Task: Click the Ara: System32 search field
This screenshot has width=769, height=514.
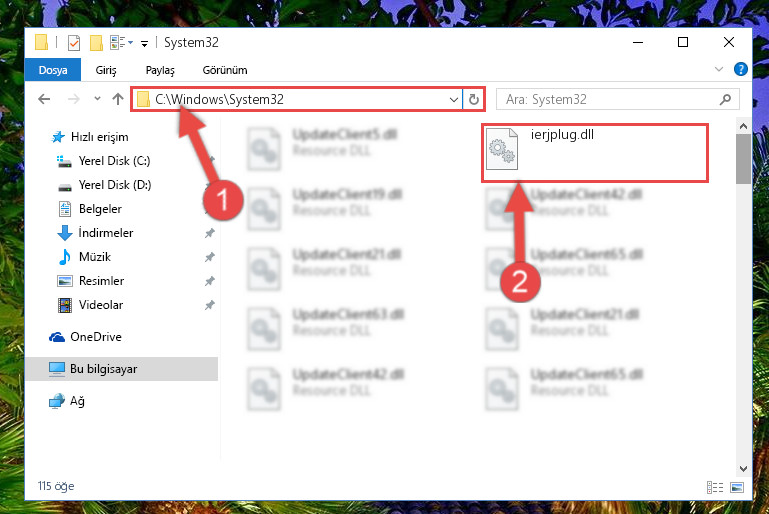Action: click(x=608, y=100)
